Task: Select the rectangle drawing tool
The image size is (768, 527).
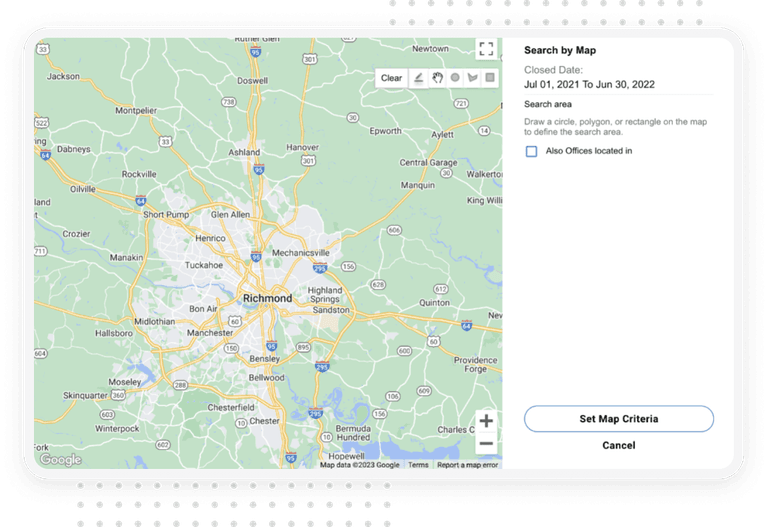Action: [x=490, y=78]
